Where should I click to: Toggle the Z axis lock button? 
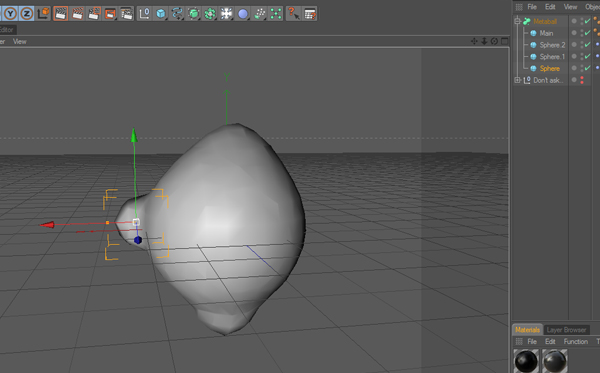click(26, 14)
